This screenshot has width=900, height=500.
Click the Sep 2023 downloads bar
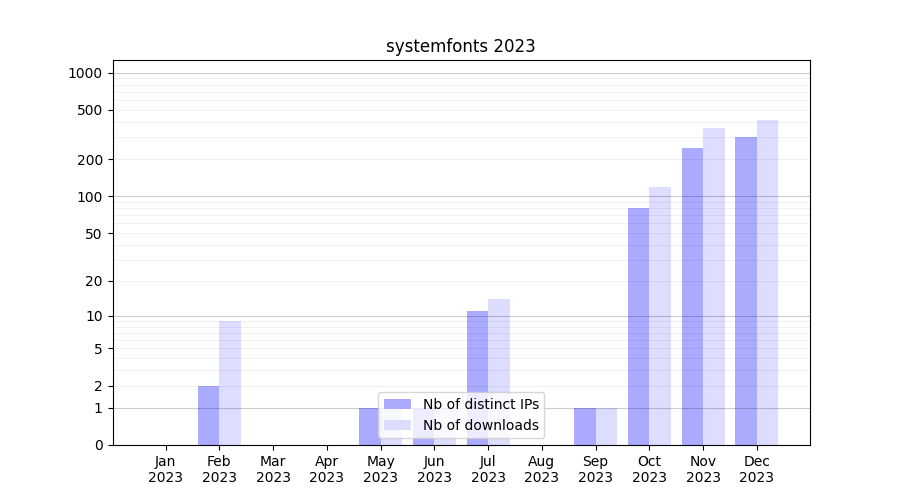606,426
